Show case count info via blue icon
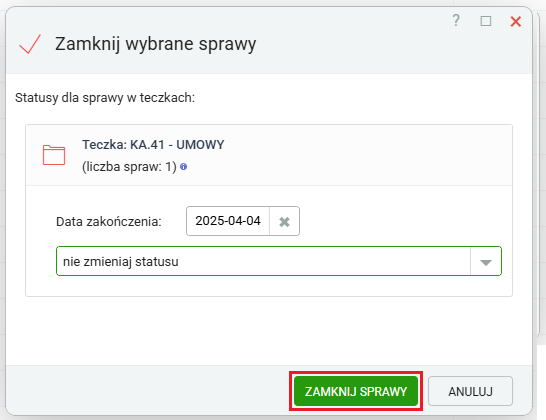Viewport: 546px width, 420px height. tap(184, 167)
